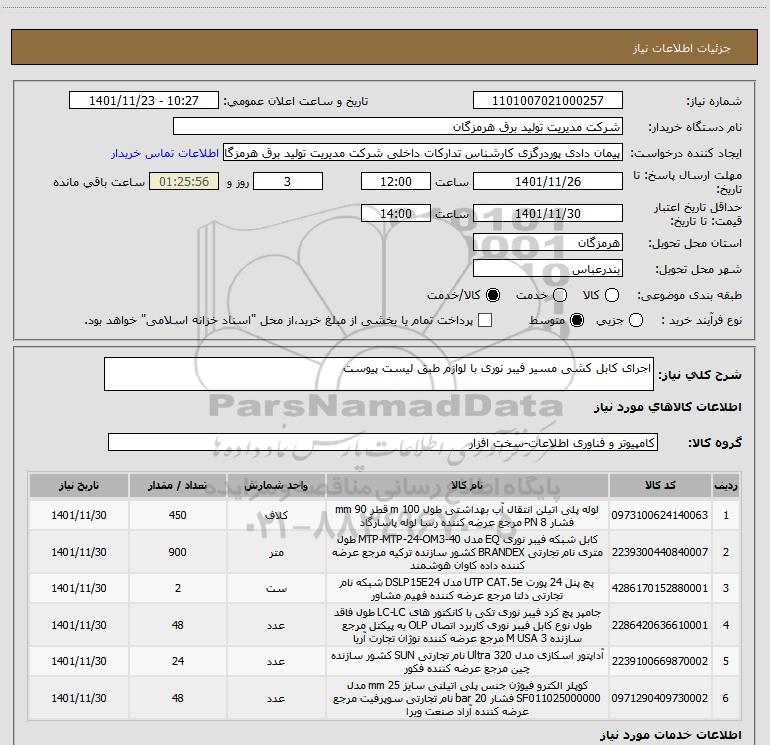
Task: Click the delivery province field هرمزگان
Action: (548, 243)
